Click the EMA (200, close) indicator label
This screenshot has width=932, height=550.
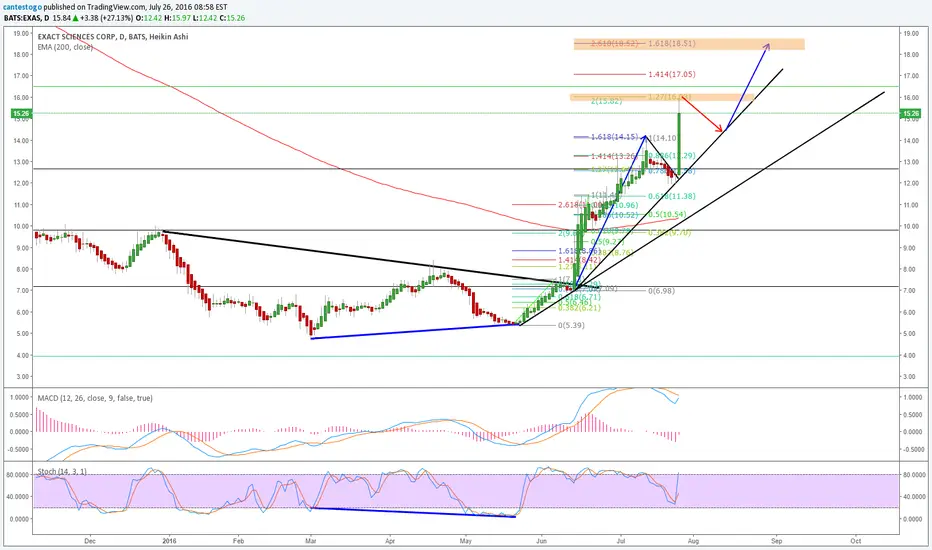[x=65, y=46]
